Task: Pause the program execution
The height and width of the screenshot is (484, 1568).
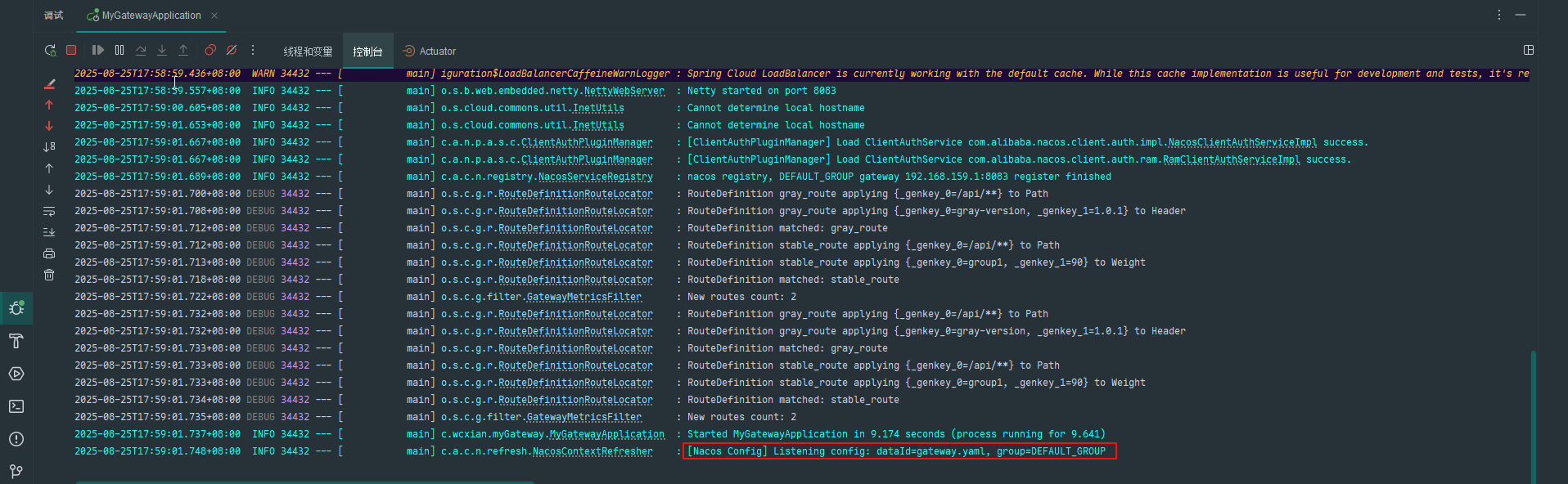Action: pyautogui.click(x=119, y=51)
